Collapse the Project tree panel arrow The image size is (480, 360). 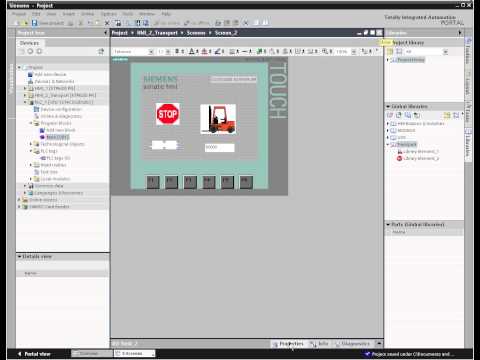pyautogui.click(x=106, y=33)
